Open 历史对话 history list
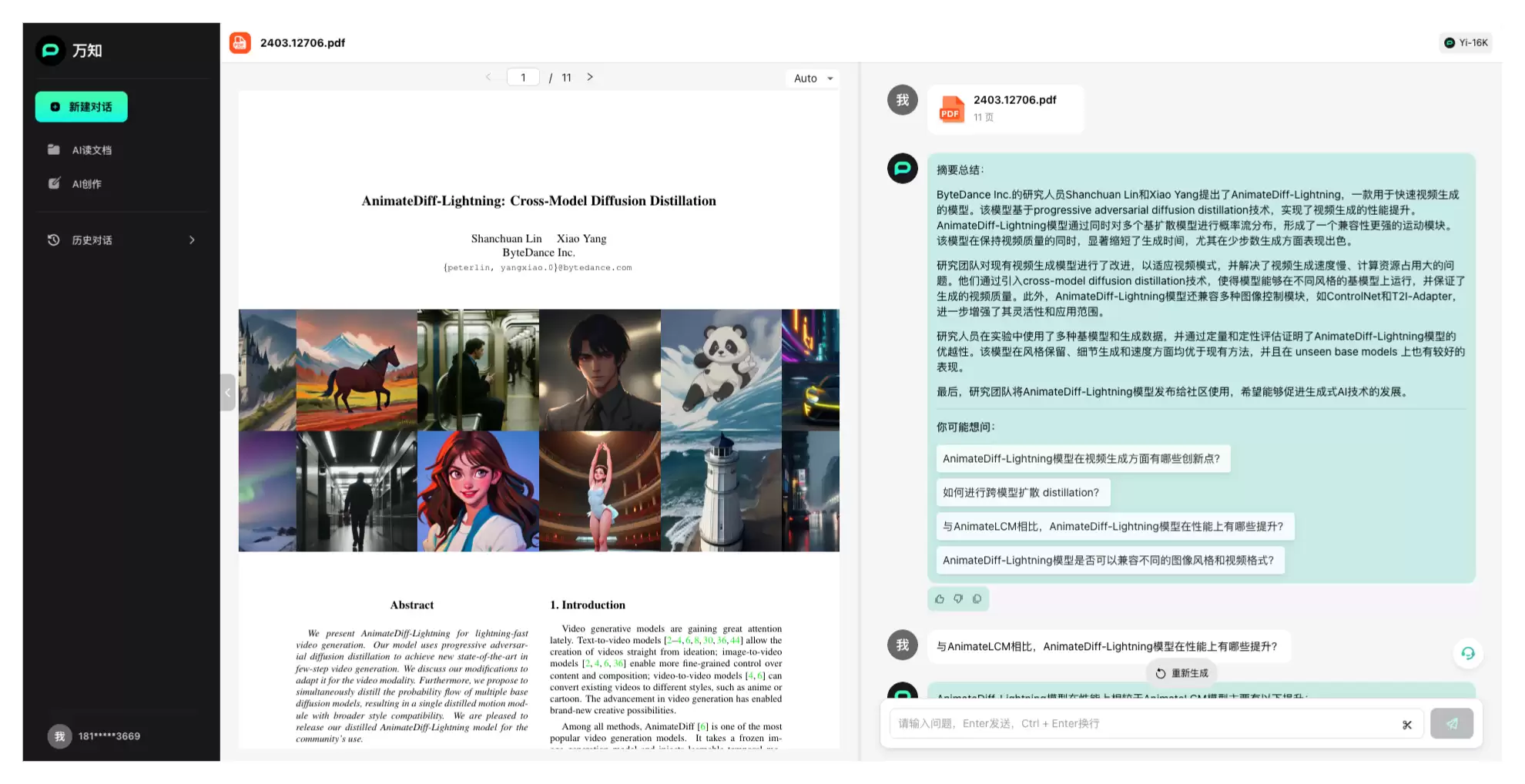The image size is (1525, 784). coord(122,240)
